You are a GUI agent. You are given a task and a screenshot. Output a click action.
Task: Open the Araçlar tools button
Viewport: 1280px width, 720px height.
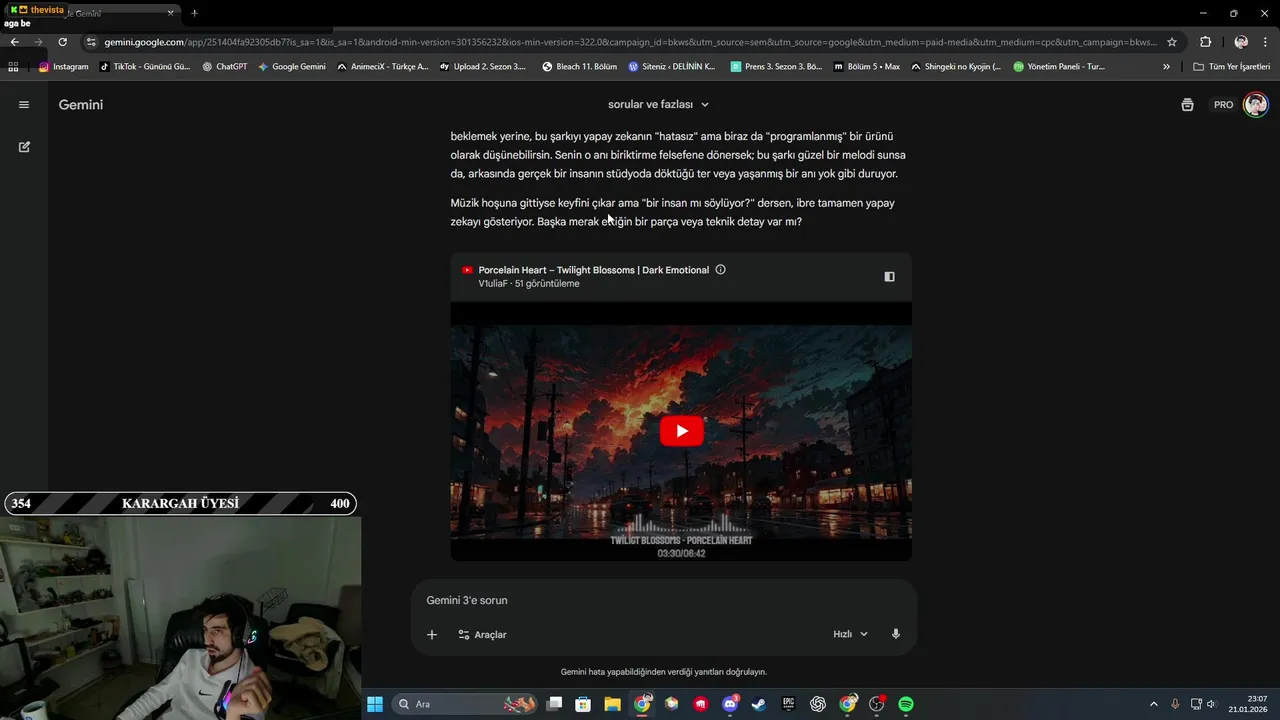coord(482,634)
